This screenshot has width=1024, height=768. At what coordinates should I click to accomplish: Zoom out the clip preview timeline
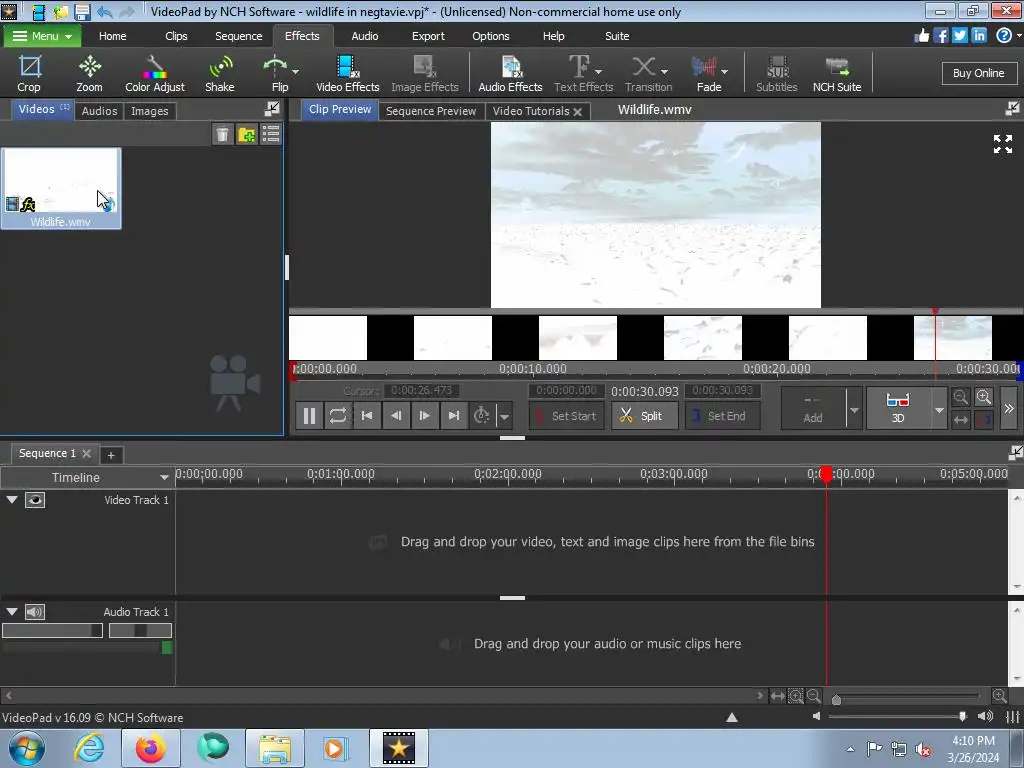pyautogui.click(x=960, y=396)
